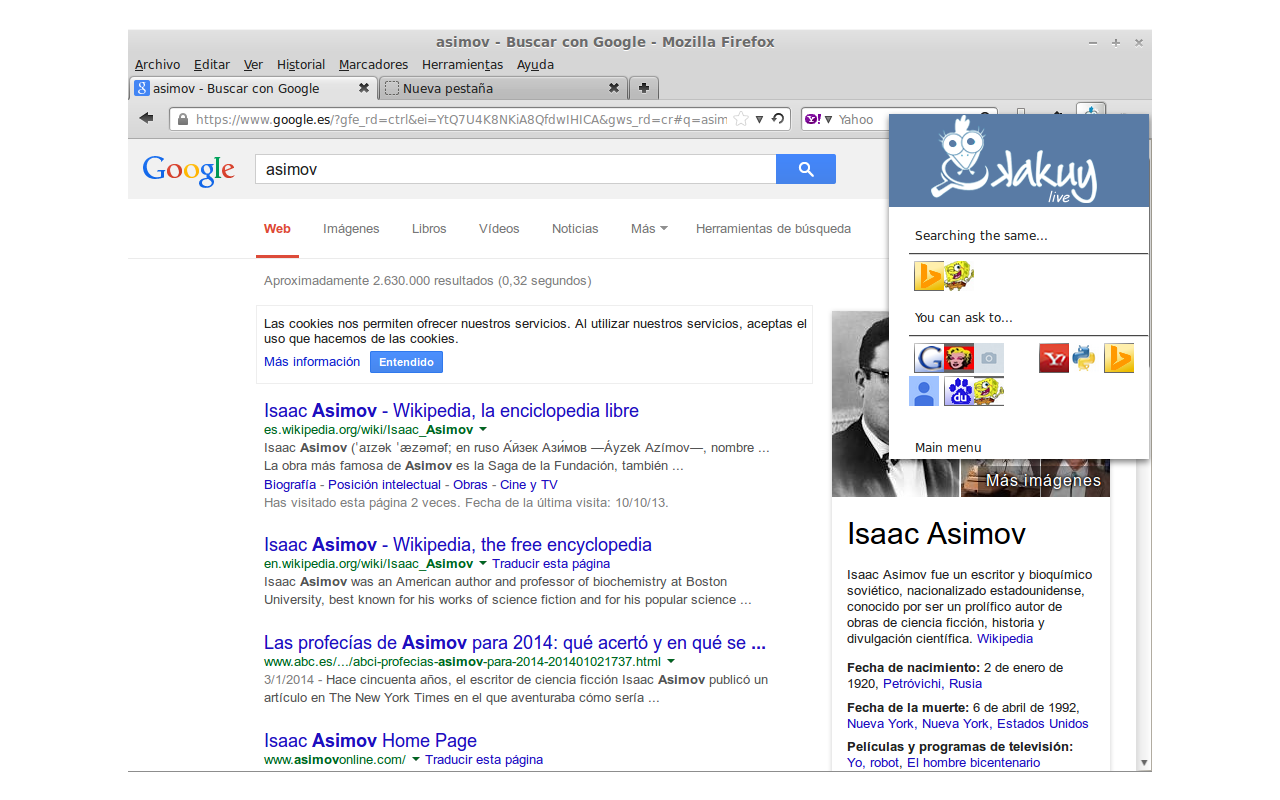Open Isaac Asimov - Wikipedia, the free encyclopedia
This screenshot has width=1280, height=800.
tap(458, 545)
